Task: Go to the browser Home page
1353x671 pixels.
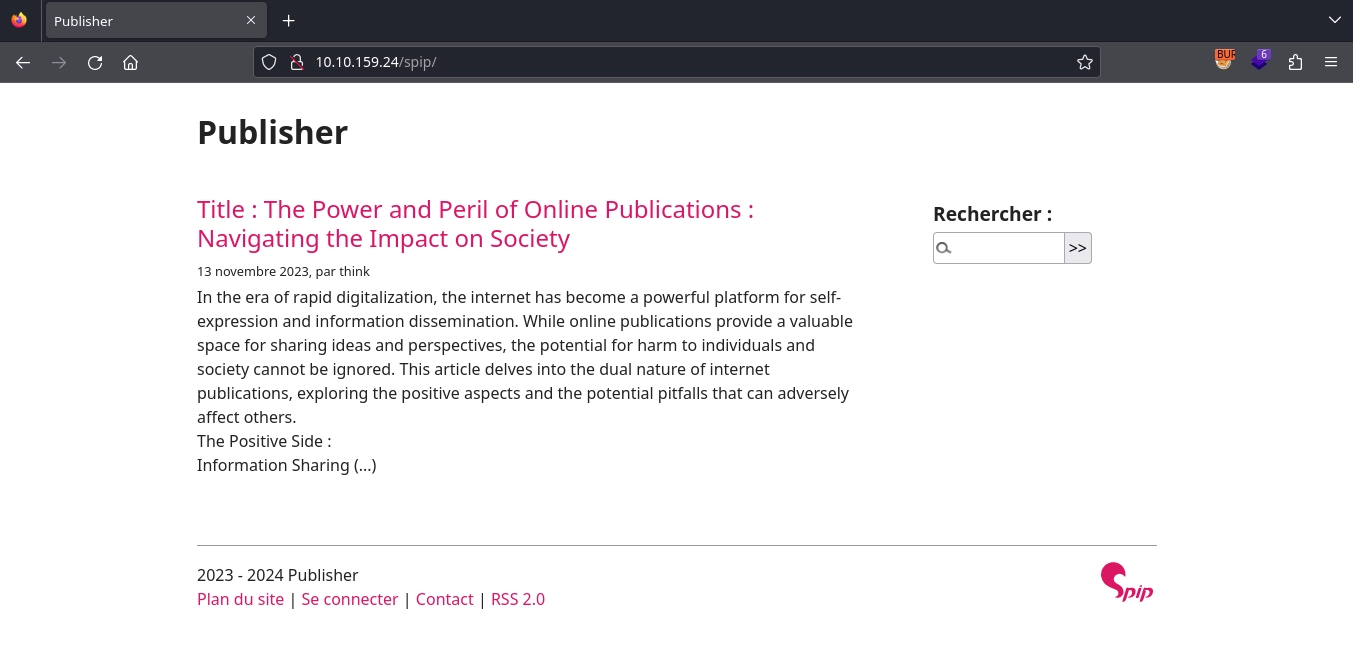Action: (x=130, y=62)
